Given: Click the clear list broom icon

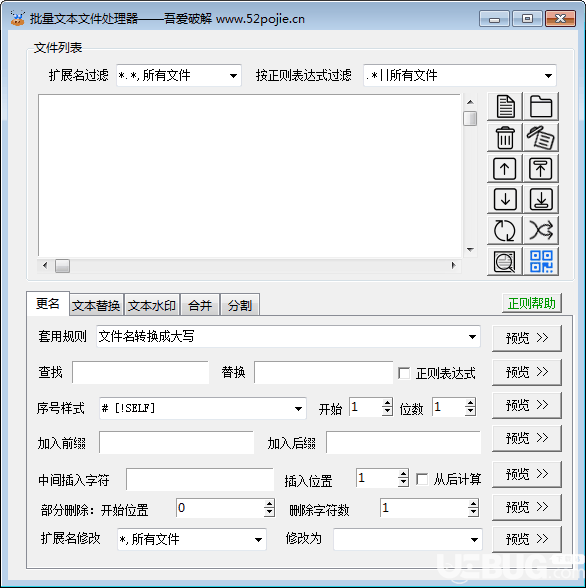Looking at the screenshot, I should [x=541, y=138].
